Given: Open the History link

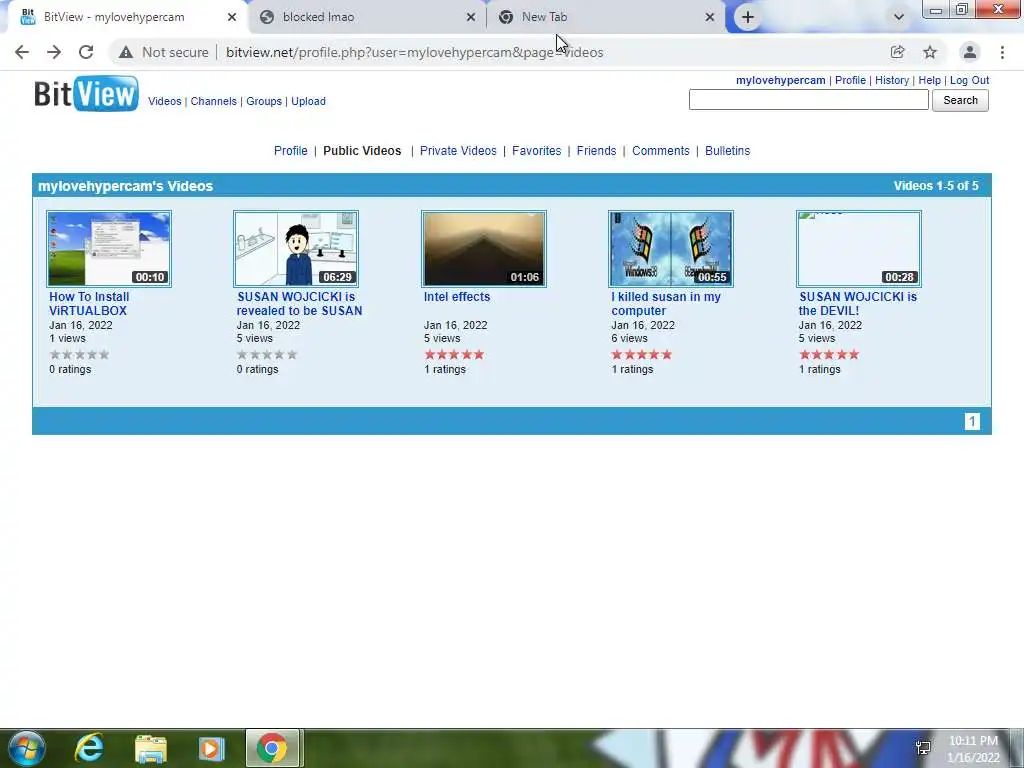Looking at the screenshot, I should [x=892, y=80].
